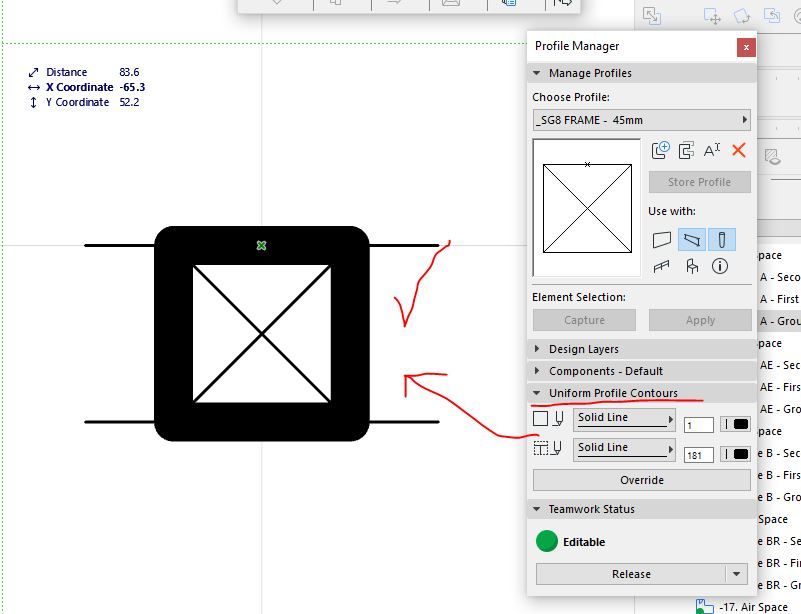801x614 pixels.
Task: Click the Y Coordinate vertical arrow icon
Action: (33, 102)
